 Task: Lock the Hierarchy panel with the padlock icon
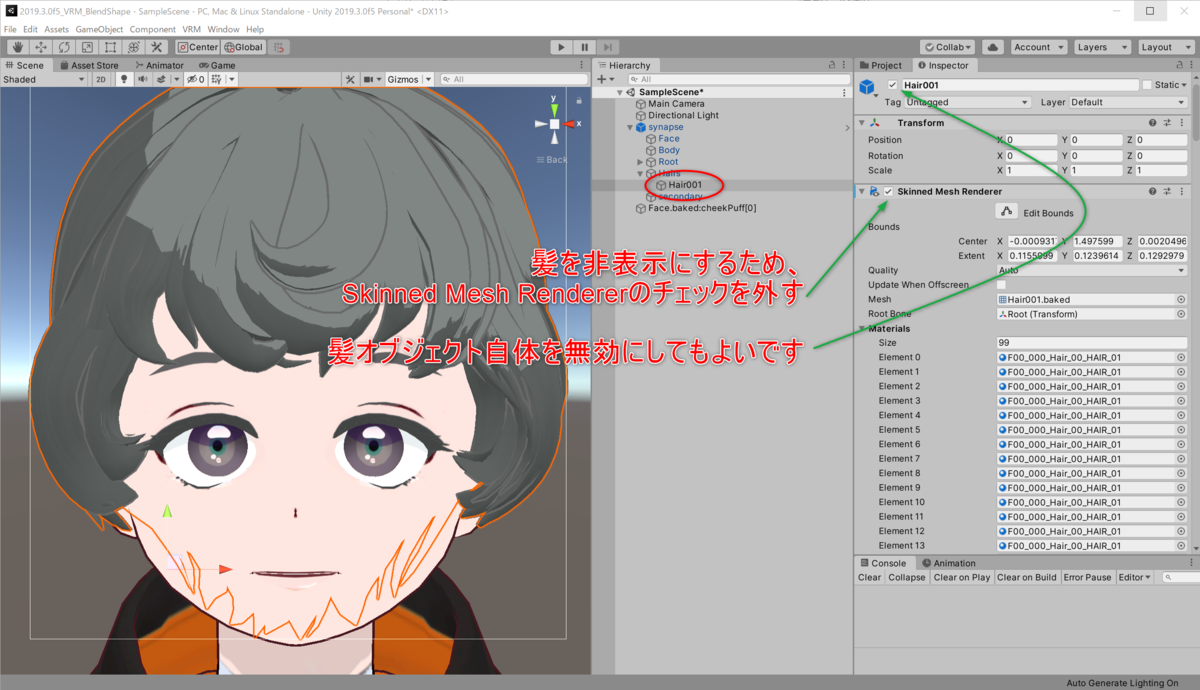coord(830,65)
